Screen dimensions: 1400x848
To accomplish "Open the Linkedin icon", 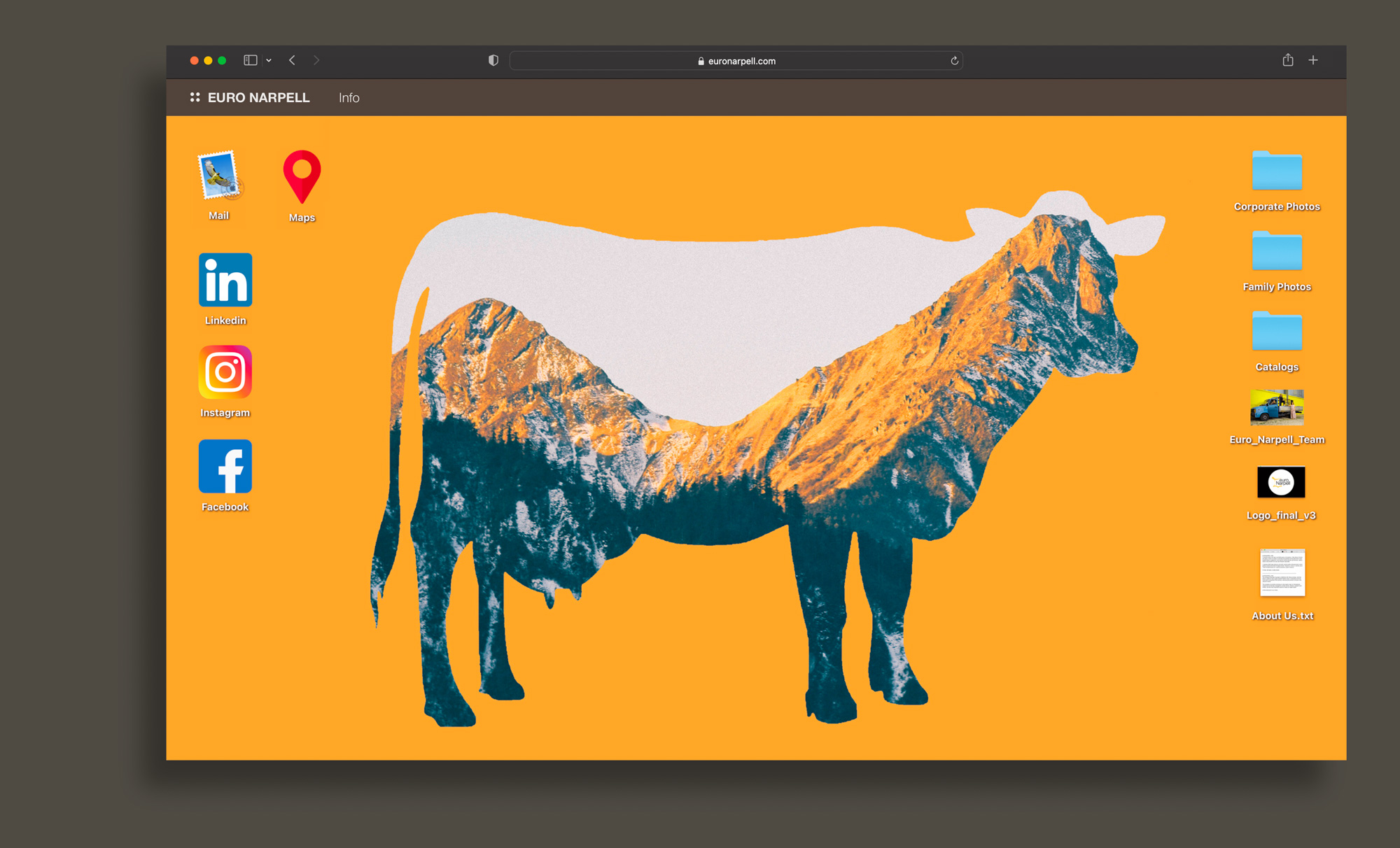I will (225, 280).
